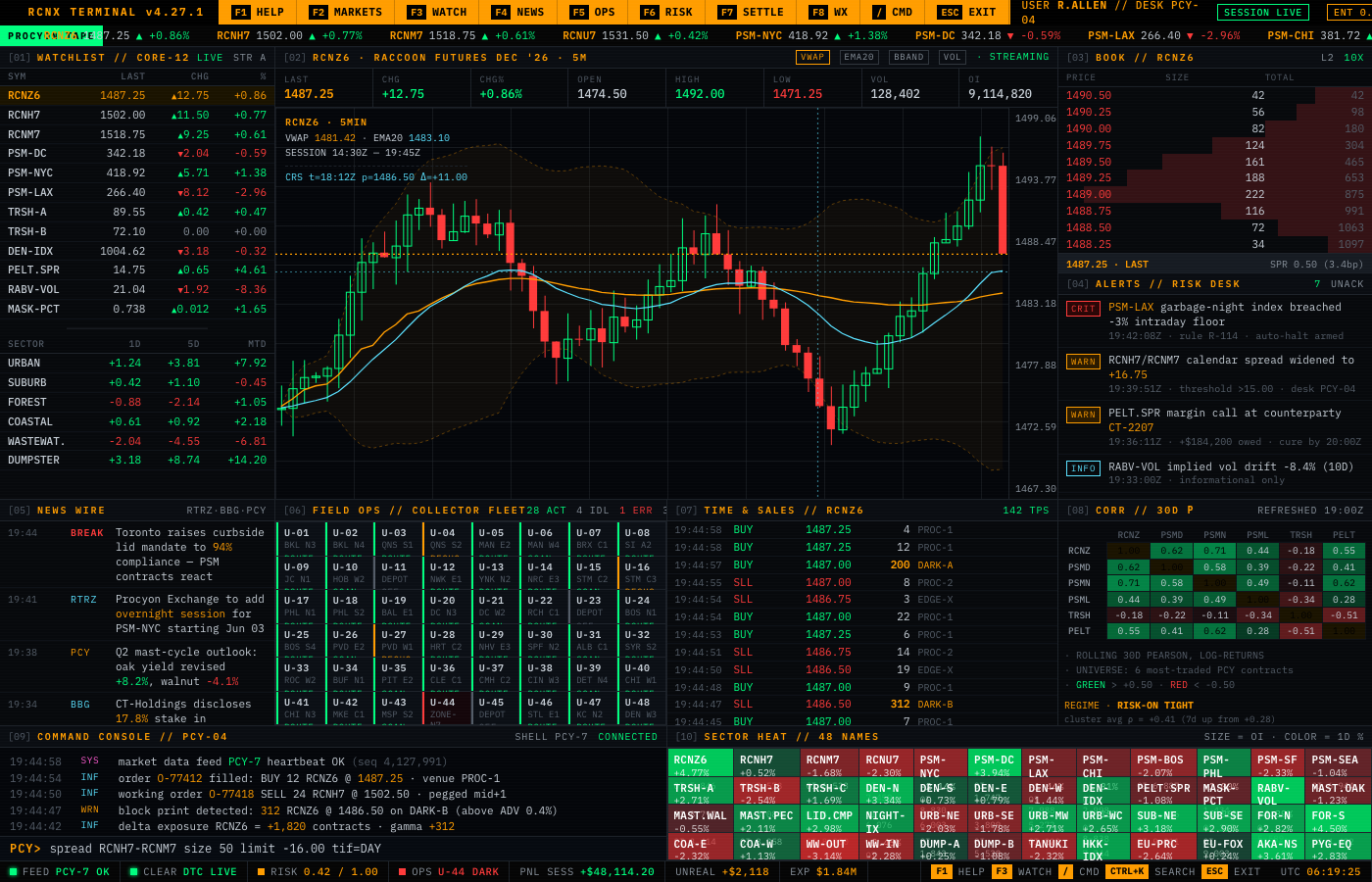Toggle the BBAND chart overlay

[908, 57]
